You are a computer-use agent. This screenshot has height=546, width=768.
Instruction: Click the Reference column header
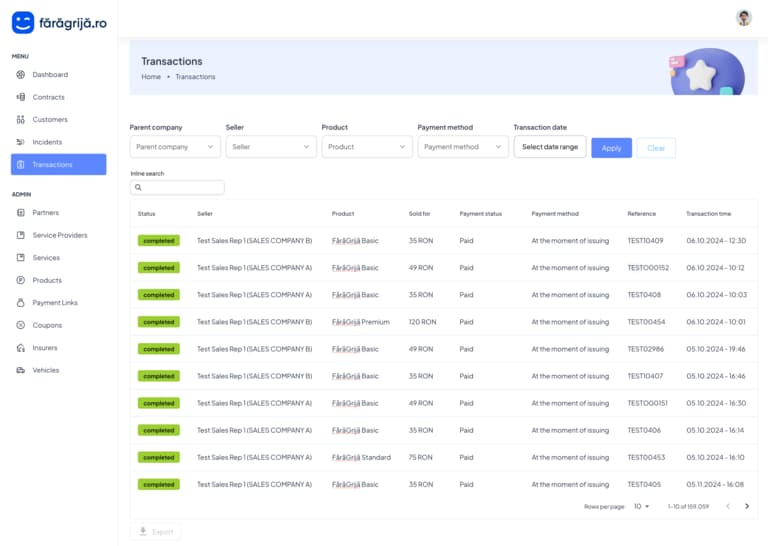point(642,214)
